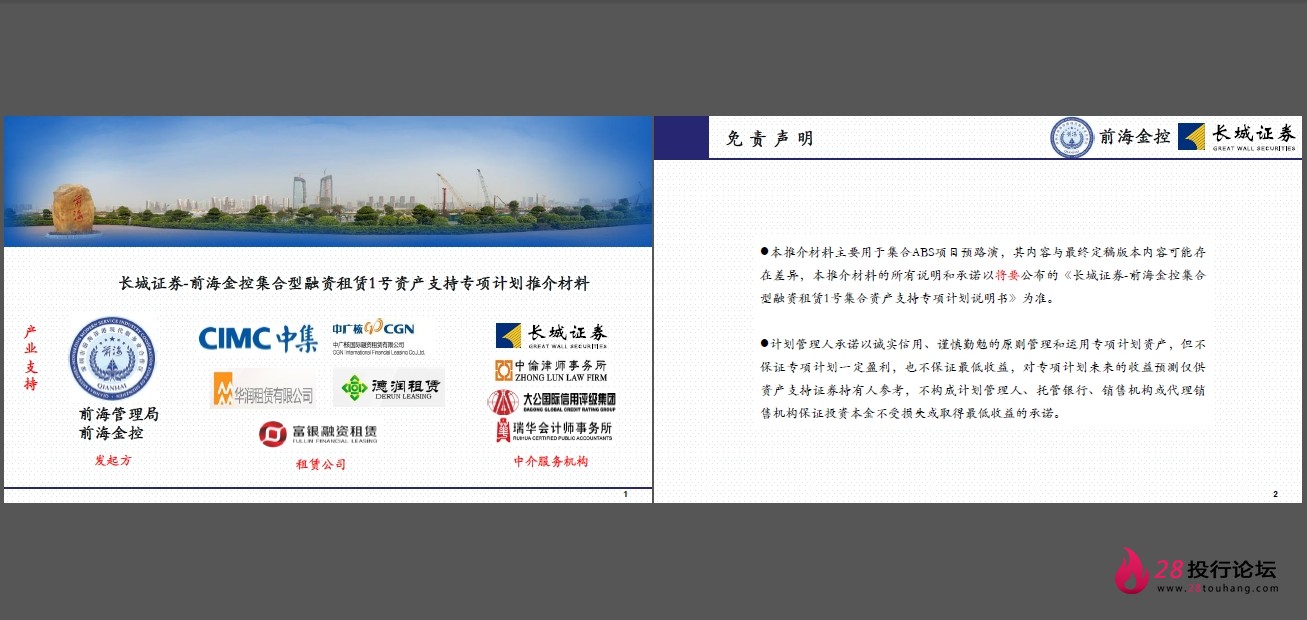The height and width of the screenshot is (620, 1307).
Task: Click the red 中介服务机构 caption
Action: point(551,461)
